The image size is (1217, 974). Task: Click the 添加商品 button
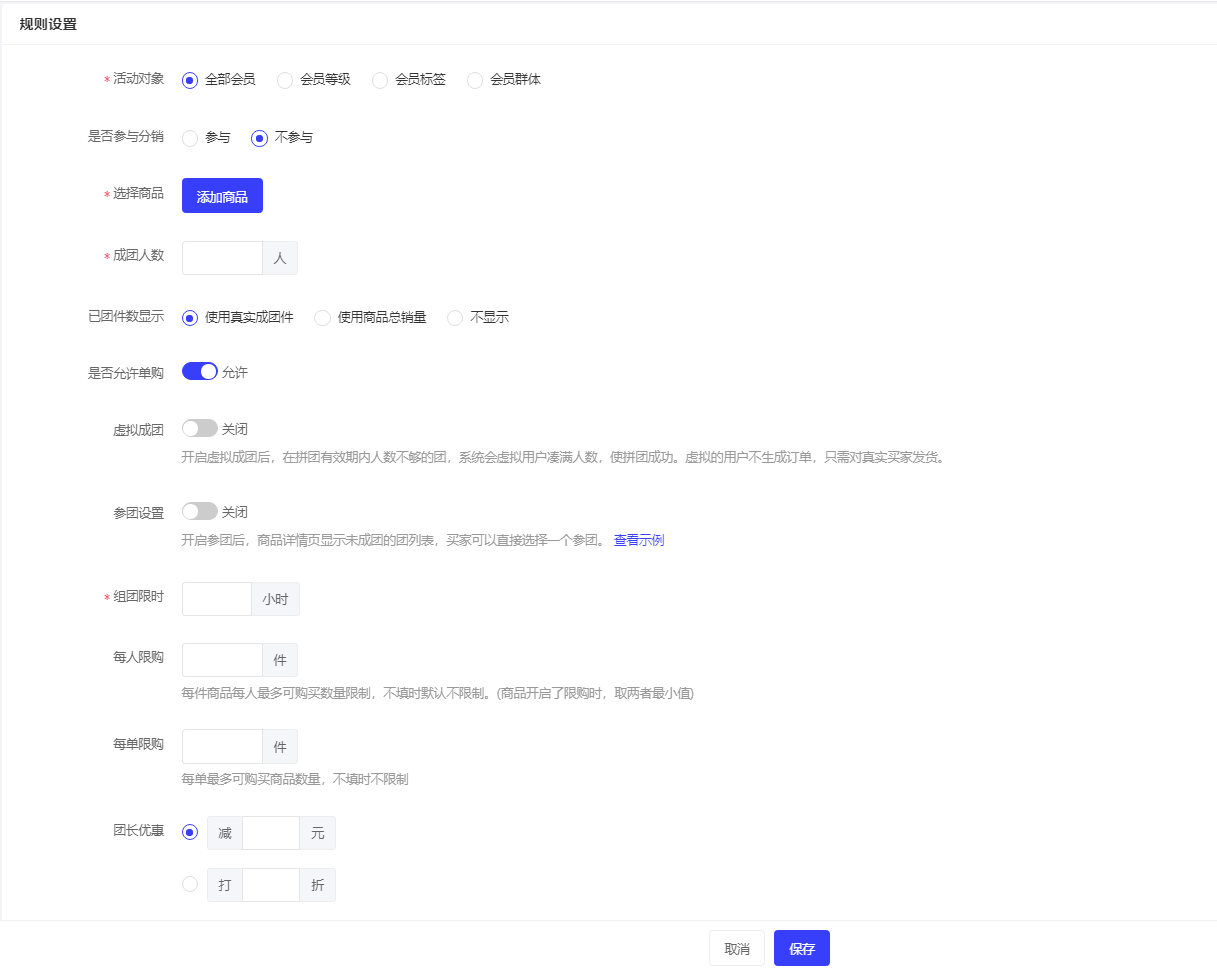point(222,196)
